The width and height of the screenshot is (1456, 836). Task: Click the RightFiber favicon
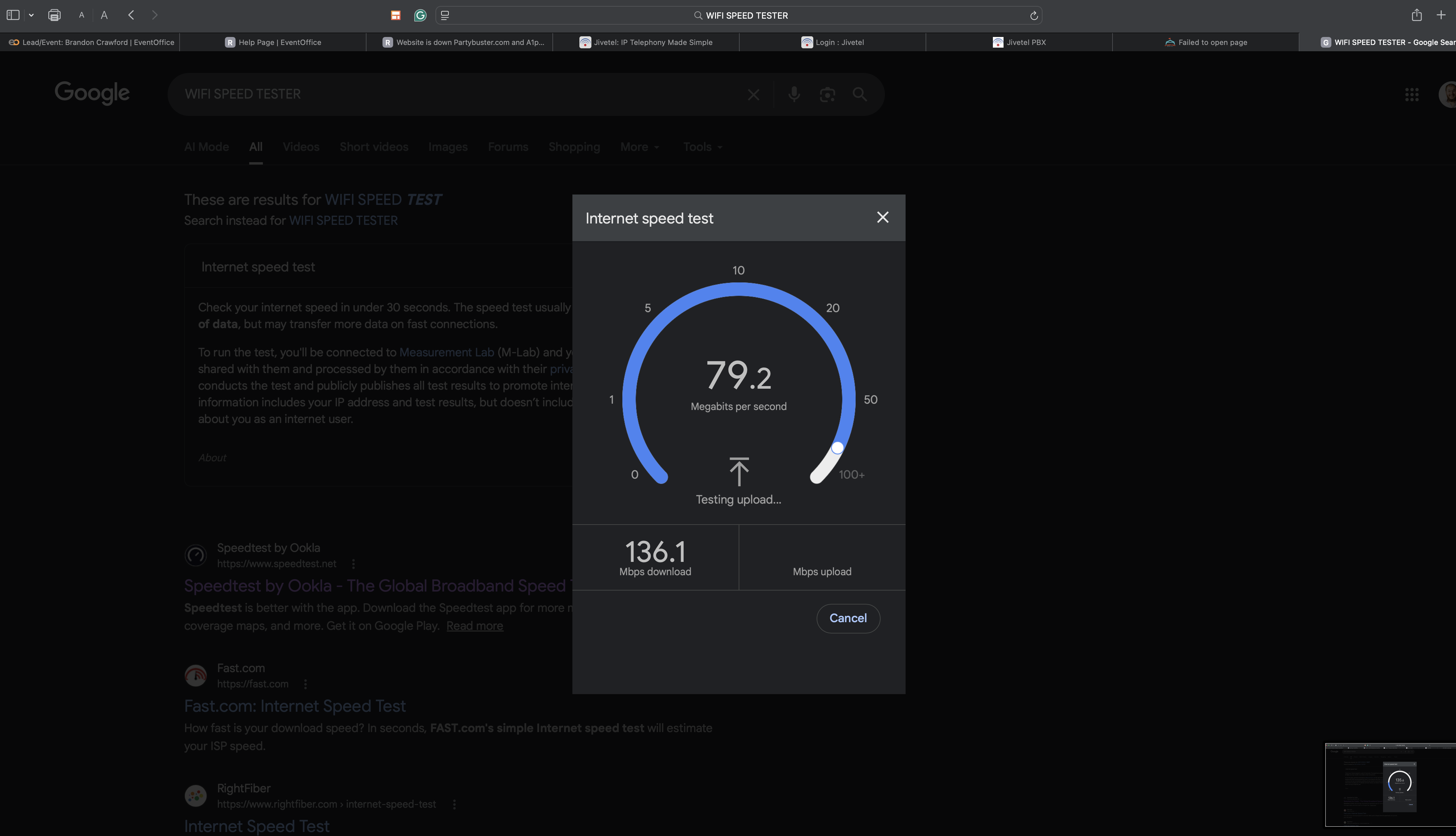pyautogui.click(x=195, y=796)
